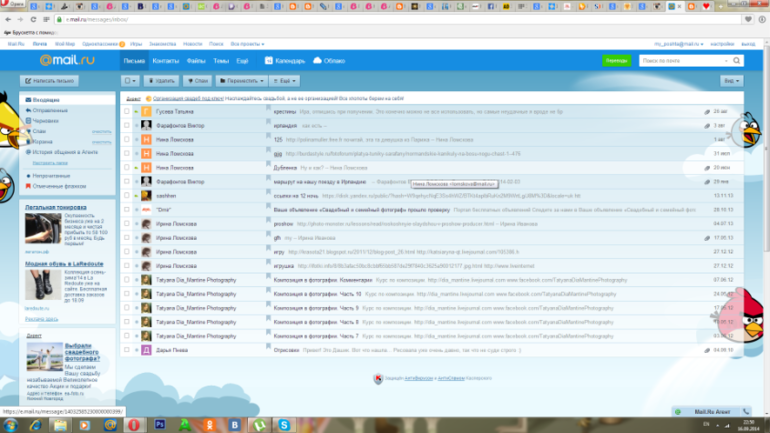770x433 pixels.
Task: Click the search magnifier icon
Action: coord(737,61)
